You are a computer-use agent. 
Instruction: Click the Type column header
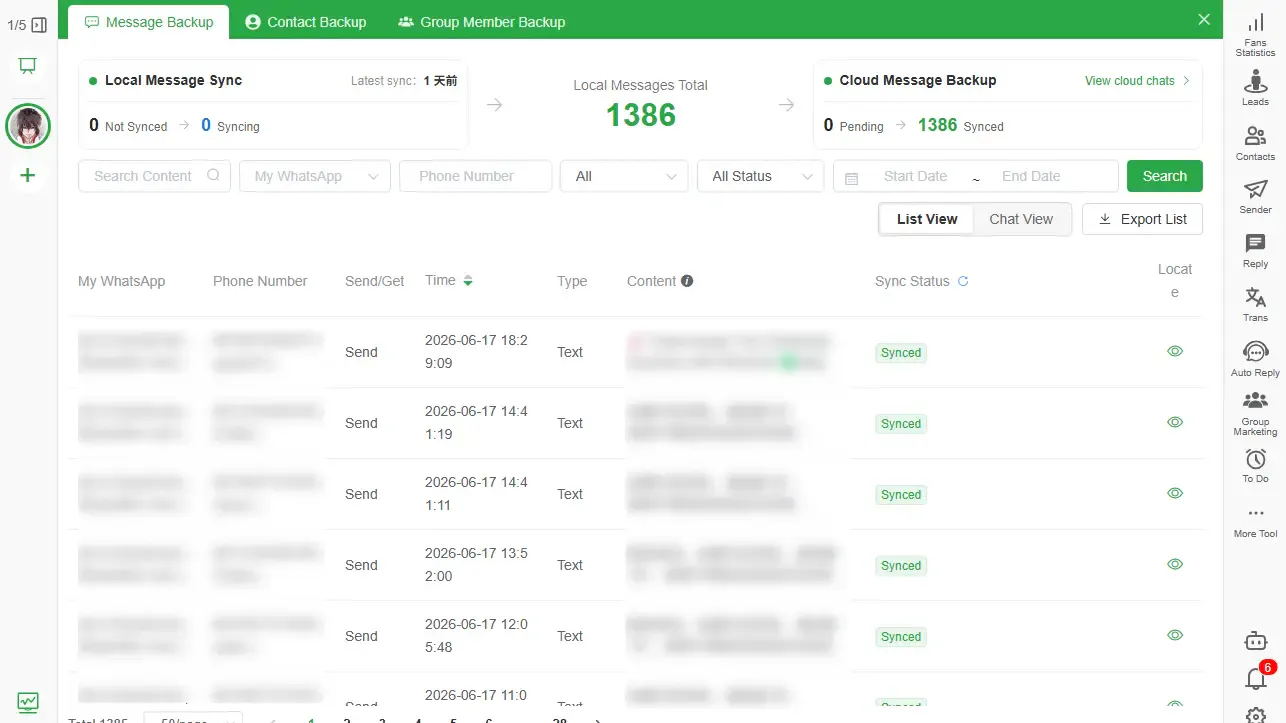pyautogui.click(x=572, y=281)
